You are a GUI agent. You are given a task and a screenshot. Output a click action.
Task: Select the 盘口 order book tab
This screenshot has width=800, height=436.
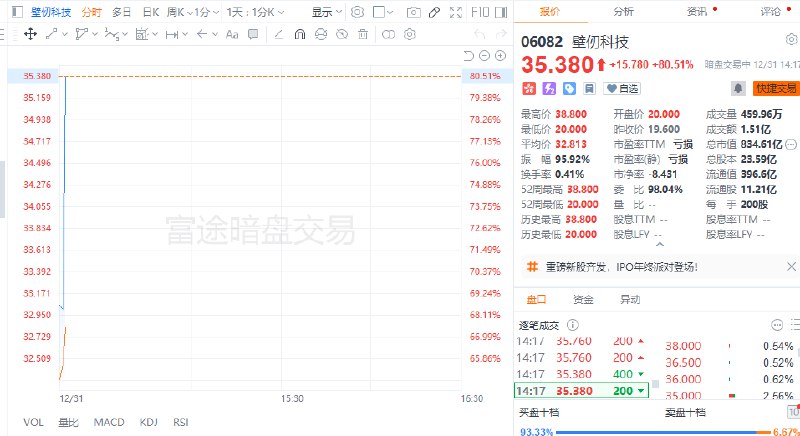click(x=536, y=299)
